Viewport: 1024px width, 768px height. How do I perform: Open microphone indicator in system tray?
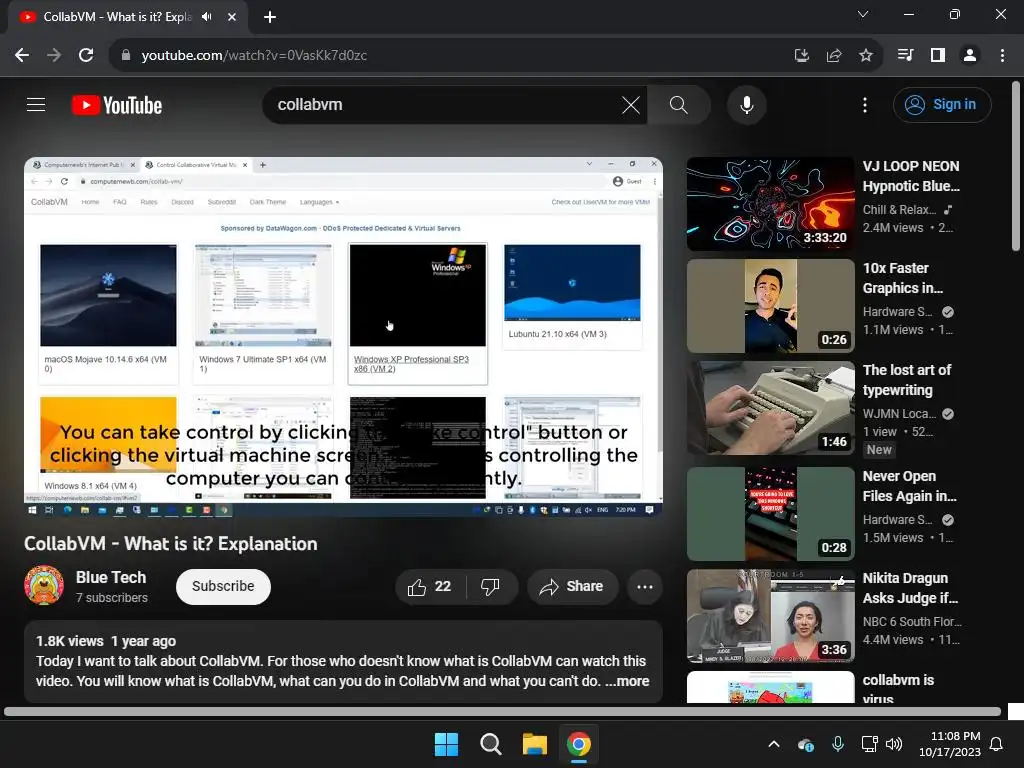click(838, 744)
